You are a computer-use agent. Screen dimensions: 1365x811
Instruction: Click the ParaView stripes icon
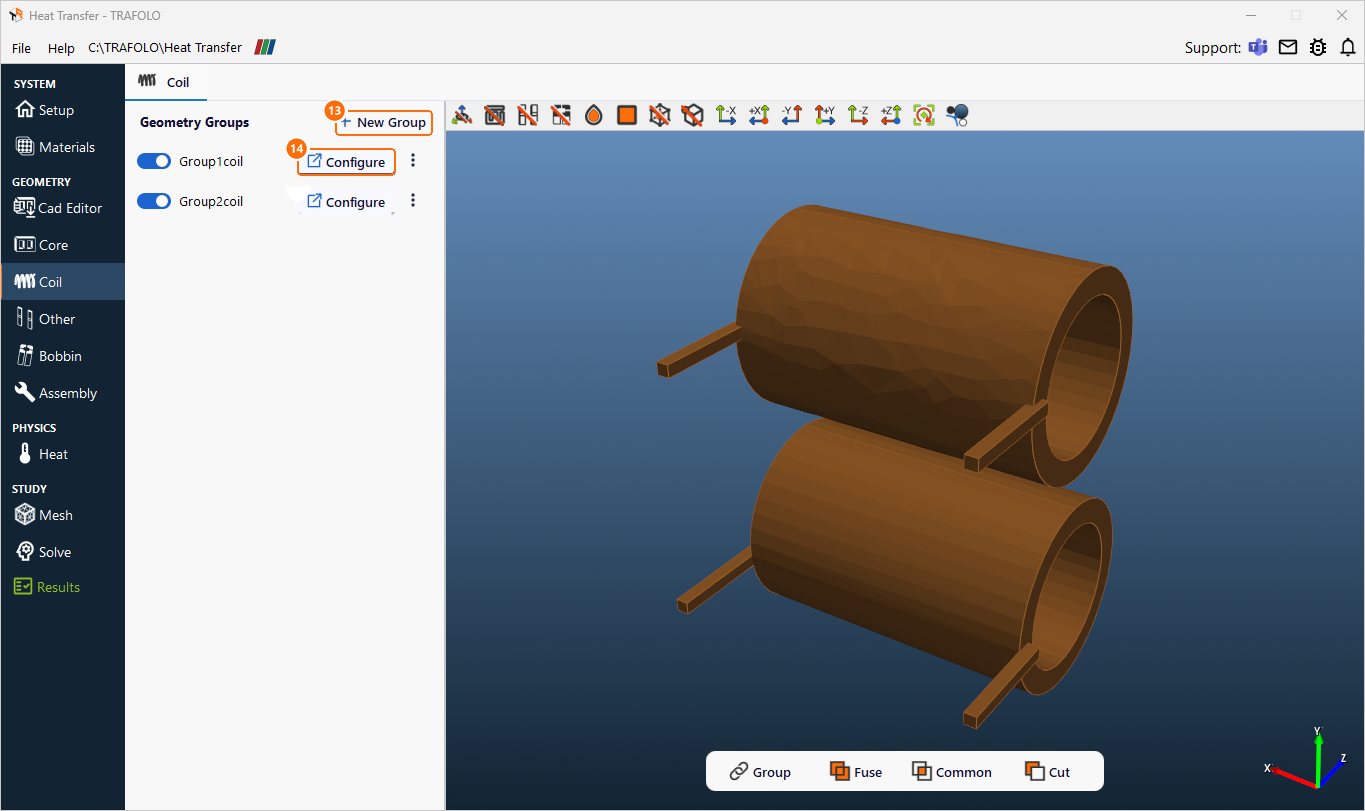point(265,47)
